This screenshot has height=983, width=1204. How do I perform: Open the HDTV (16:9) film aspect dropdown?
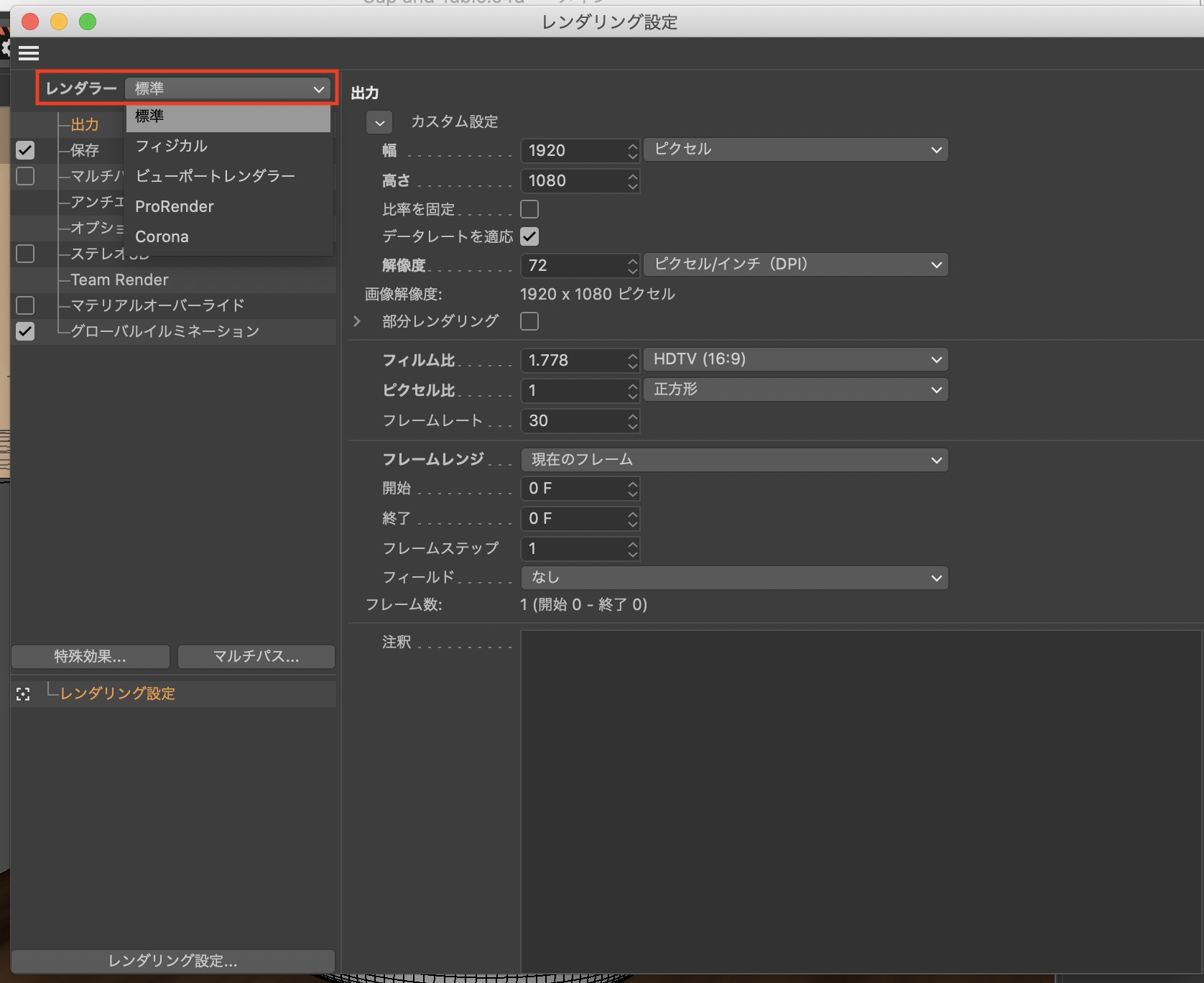click(x=795, y=359)
